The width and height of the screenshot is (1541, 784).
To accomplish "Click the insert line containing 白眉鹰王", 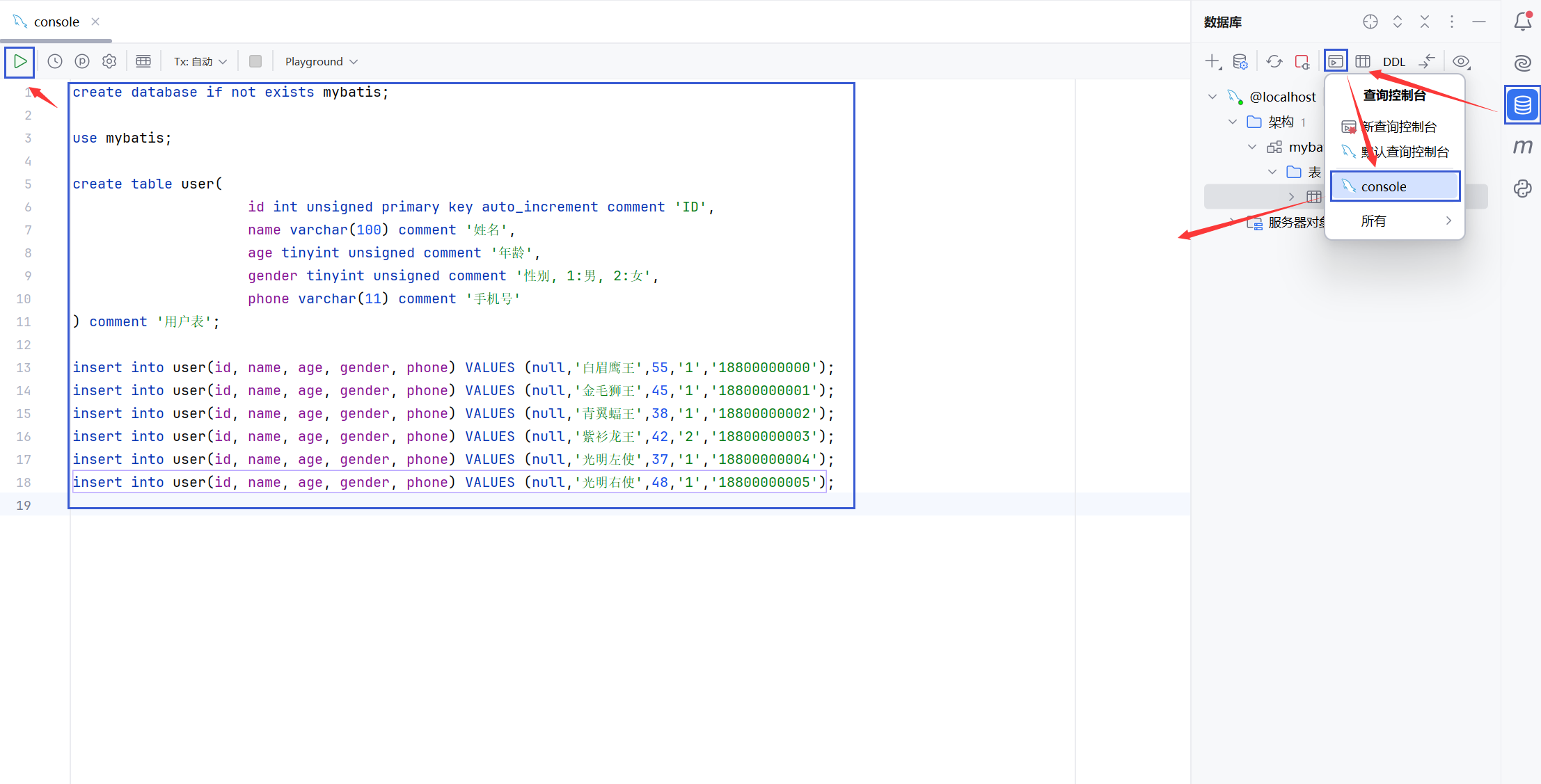I will click(x=453, y=367).
